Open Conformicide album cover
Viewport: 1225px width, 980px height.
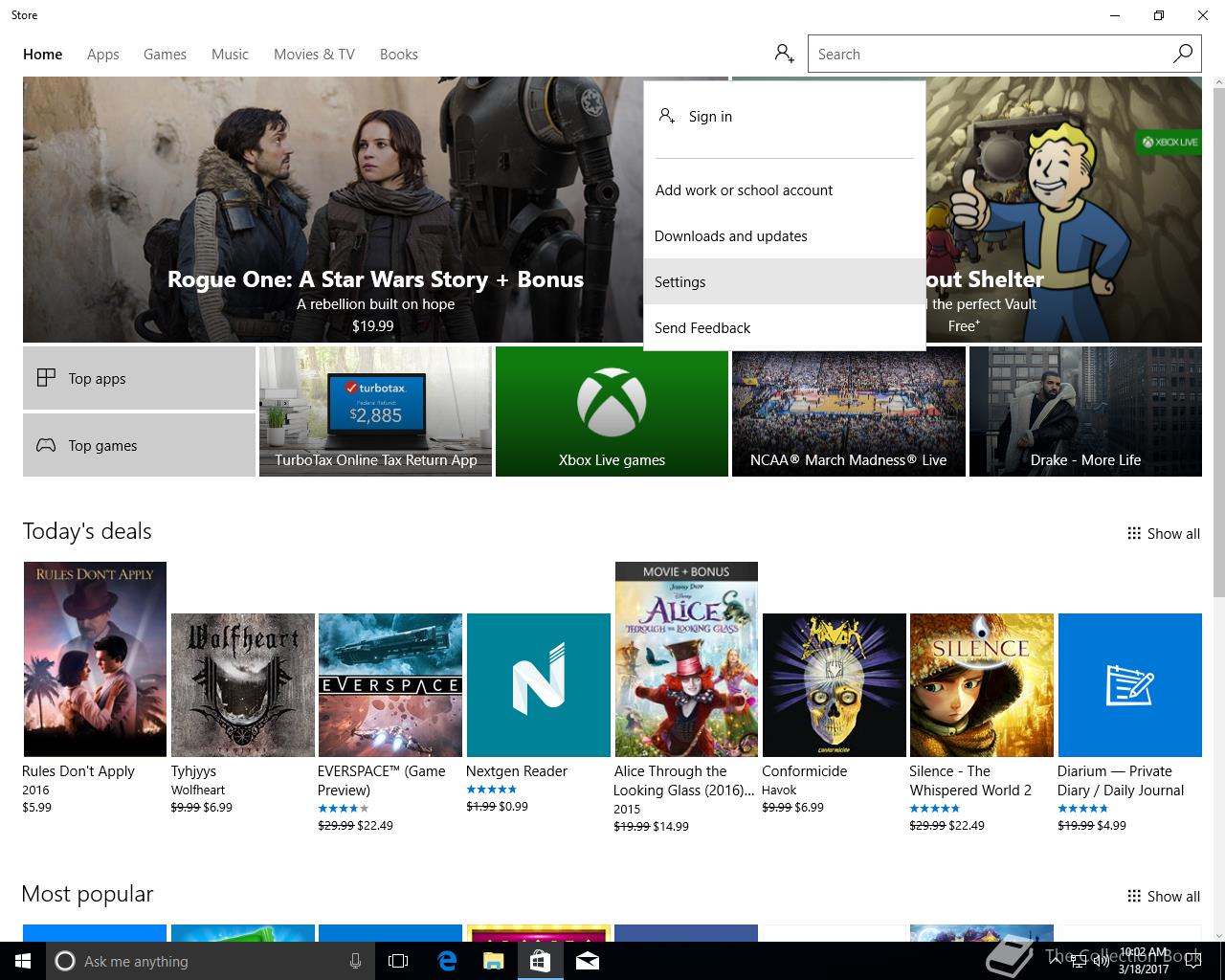click(x=835, y=685)
